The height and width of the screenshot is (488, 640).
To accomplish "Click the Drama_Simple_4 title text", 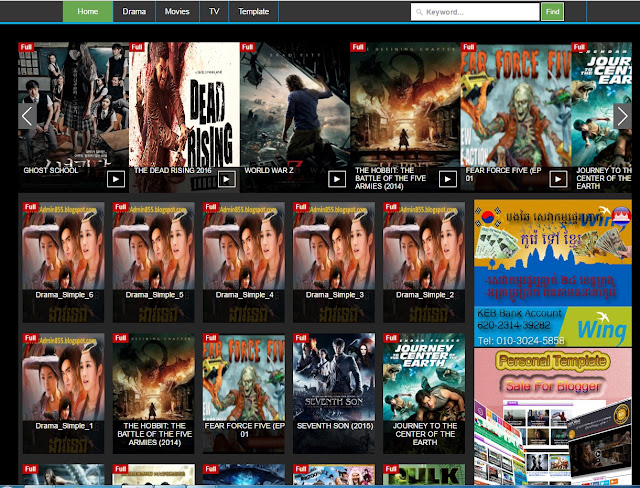I will (244, 295).
